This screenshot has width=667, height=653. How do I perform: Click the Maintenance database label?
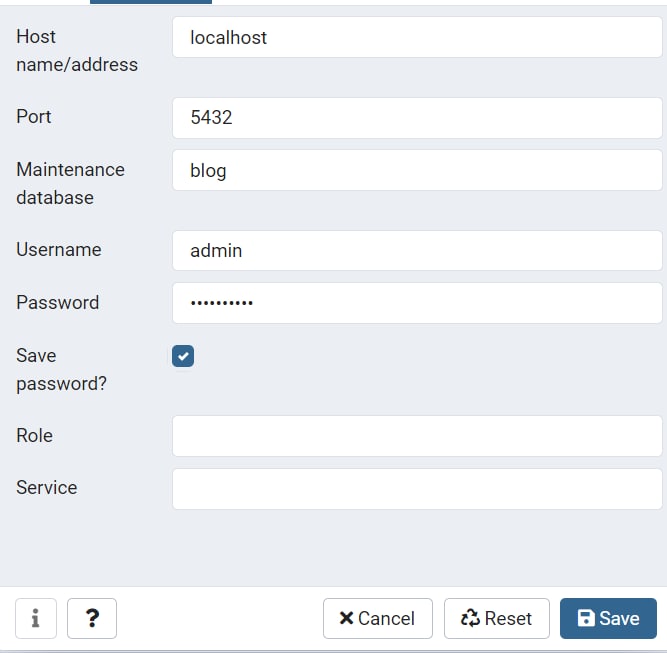[x=70, y=183]
